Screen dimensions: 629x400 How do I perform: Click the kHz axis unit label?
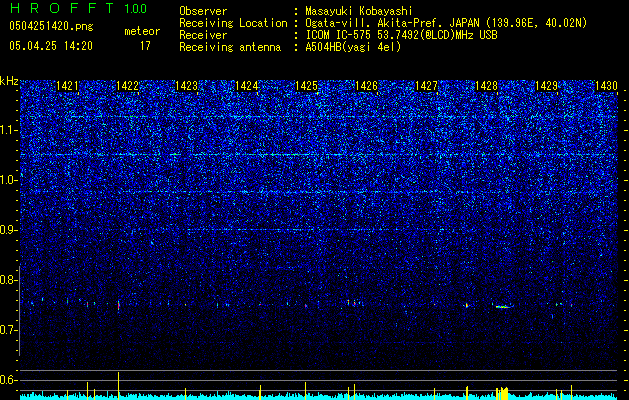(9, 81)
